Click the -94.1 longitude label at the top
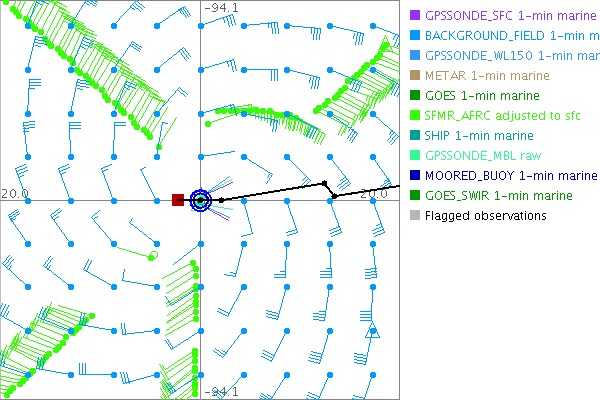Viewport: 600px width, 400px height. 221,8
